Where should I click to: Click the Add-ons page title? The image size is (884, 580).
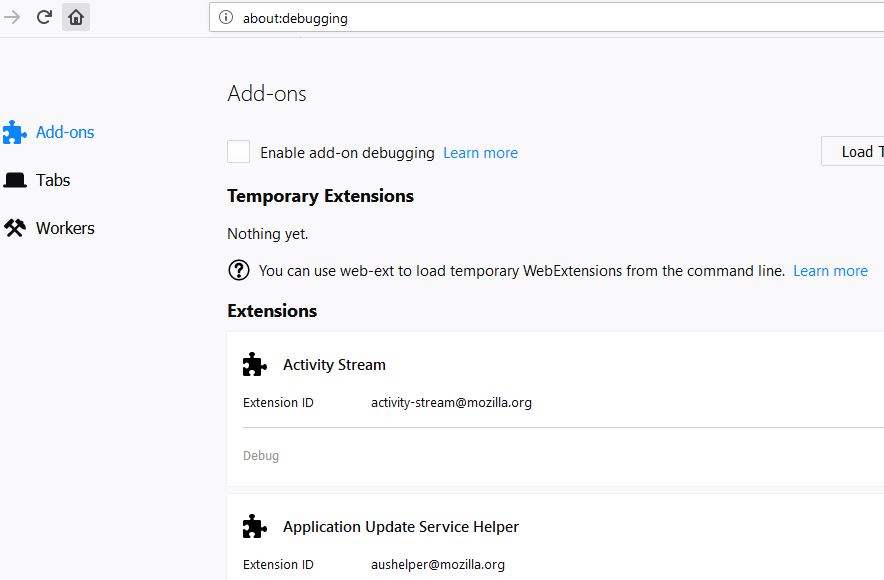tap(267, 94)
